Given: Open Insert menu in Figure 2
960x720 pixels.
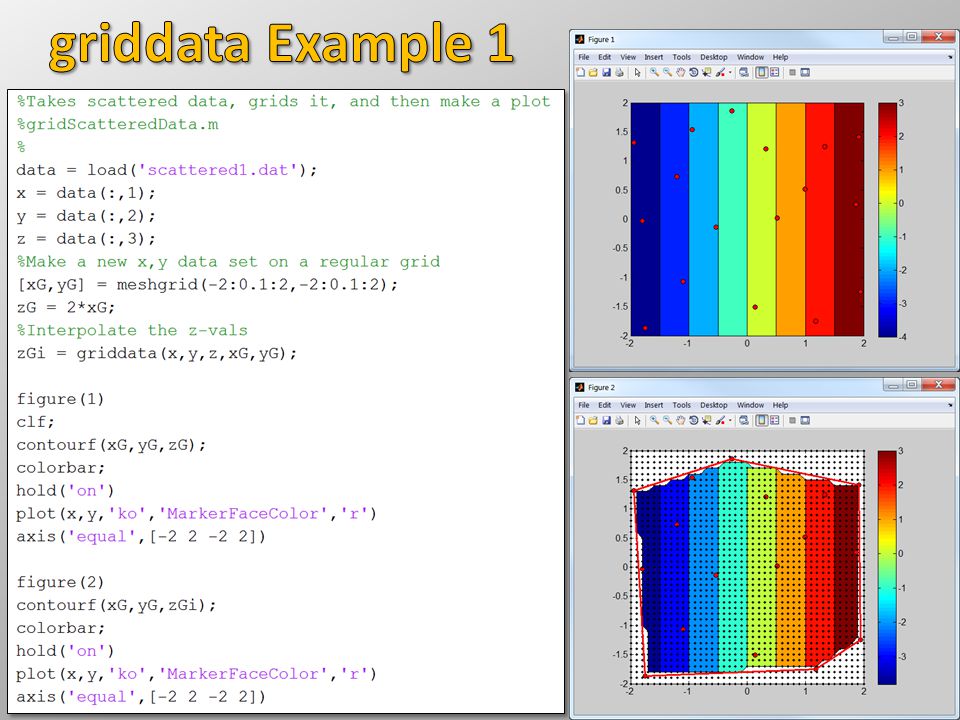Looking at the screenshot, I should (x=654, y=405).
